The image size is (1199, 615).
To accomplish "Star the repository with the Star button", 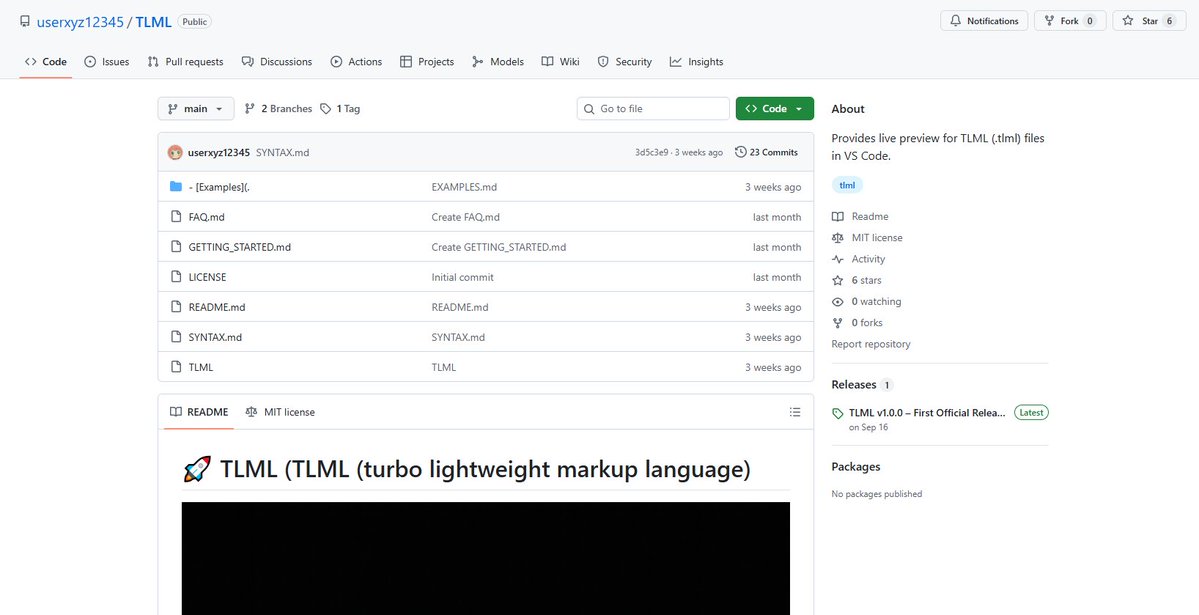I will coord(1149,21).
